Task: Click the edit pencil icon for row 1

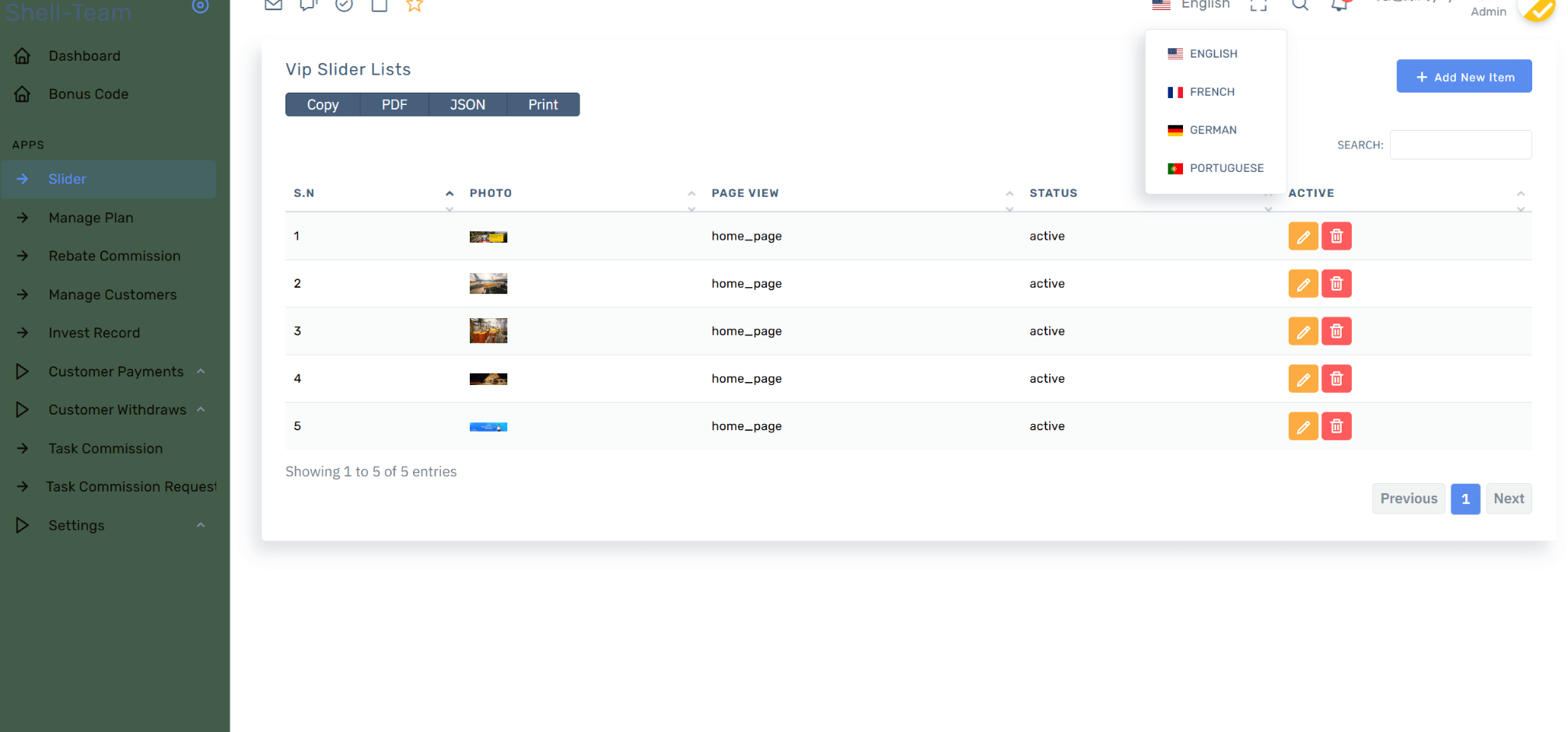Action: [x=1303, y=236]
